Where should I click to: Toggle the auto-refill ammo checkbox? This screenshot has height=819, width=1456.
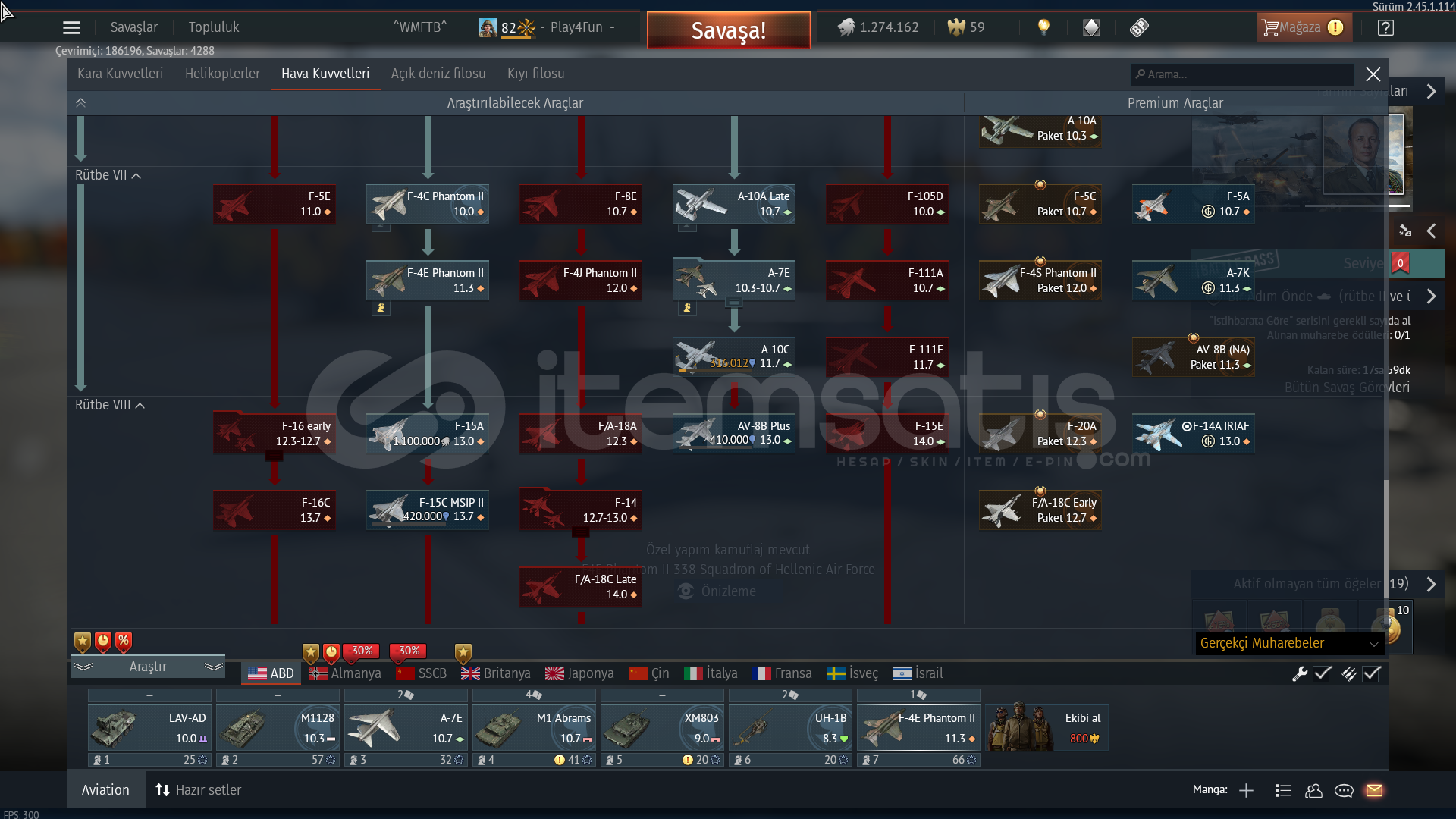click(1372, 673)
